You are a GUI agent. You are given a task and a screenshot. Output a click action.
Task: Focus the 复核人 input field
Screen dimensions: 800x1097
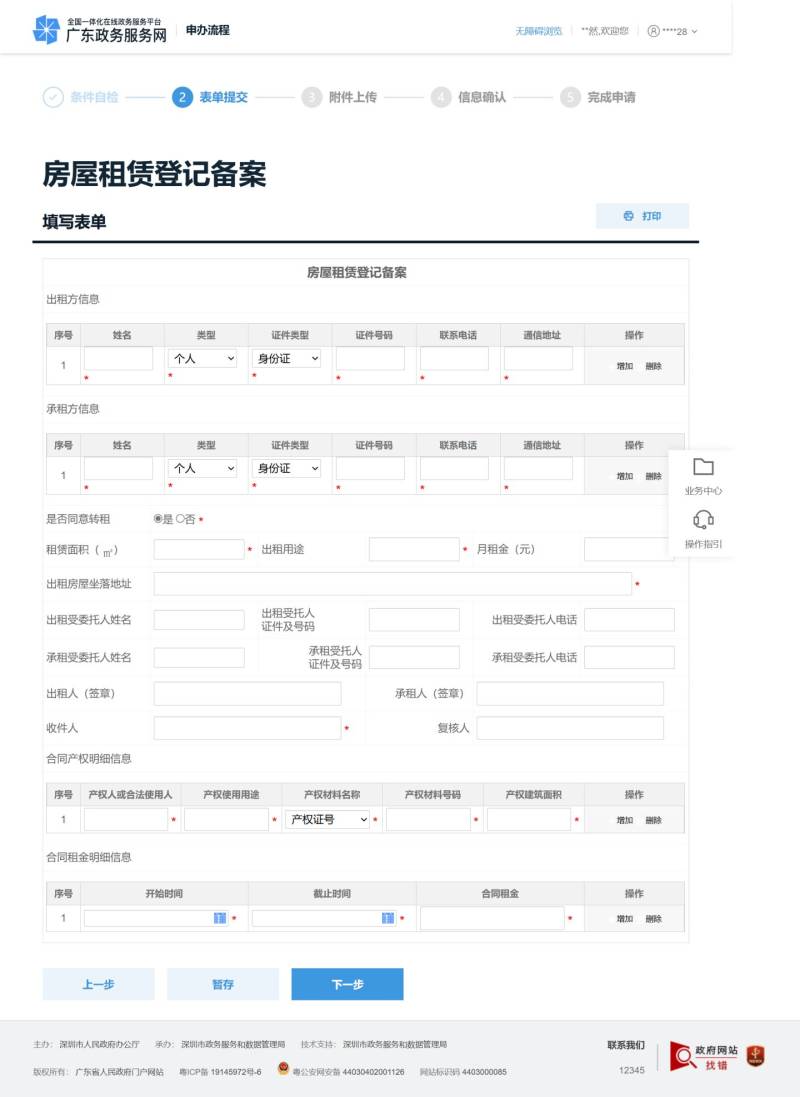pos(570,728)
